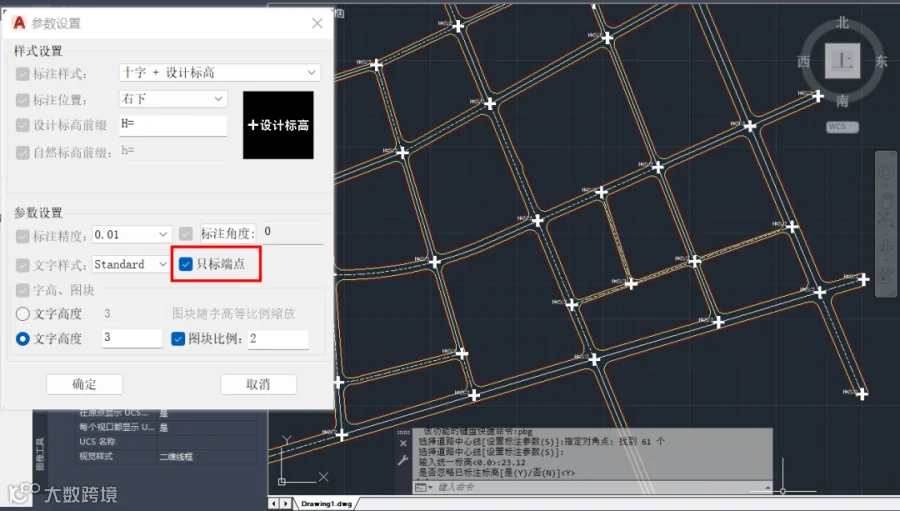Switch to the Drawing1.dwg tab
The width and height of the screenshot is (900, 511).
[326, 504]
